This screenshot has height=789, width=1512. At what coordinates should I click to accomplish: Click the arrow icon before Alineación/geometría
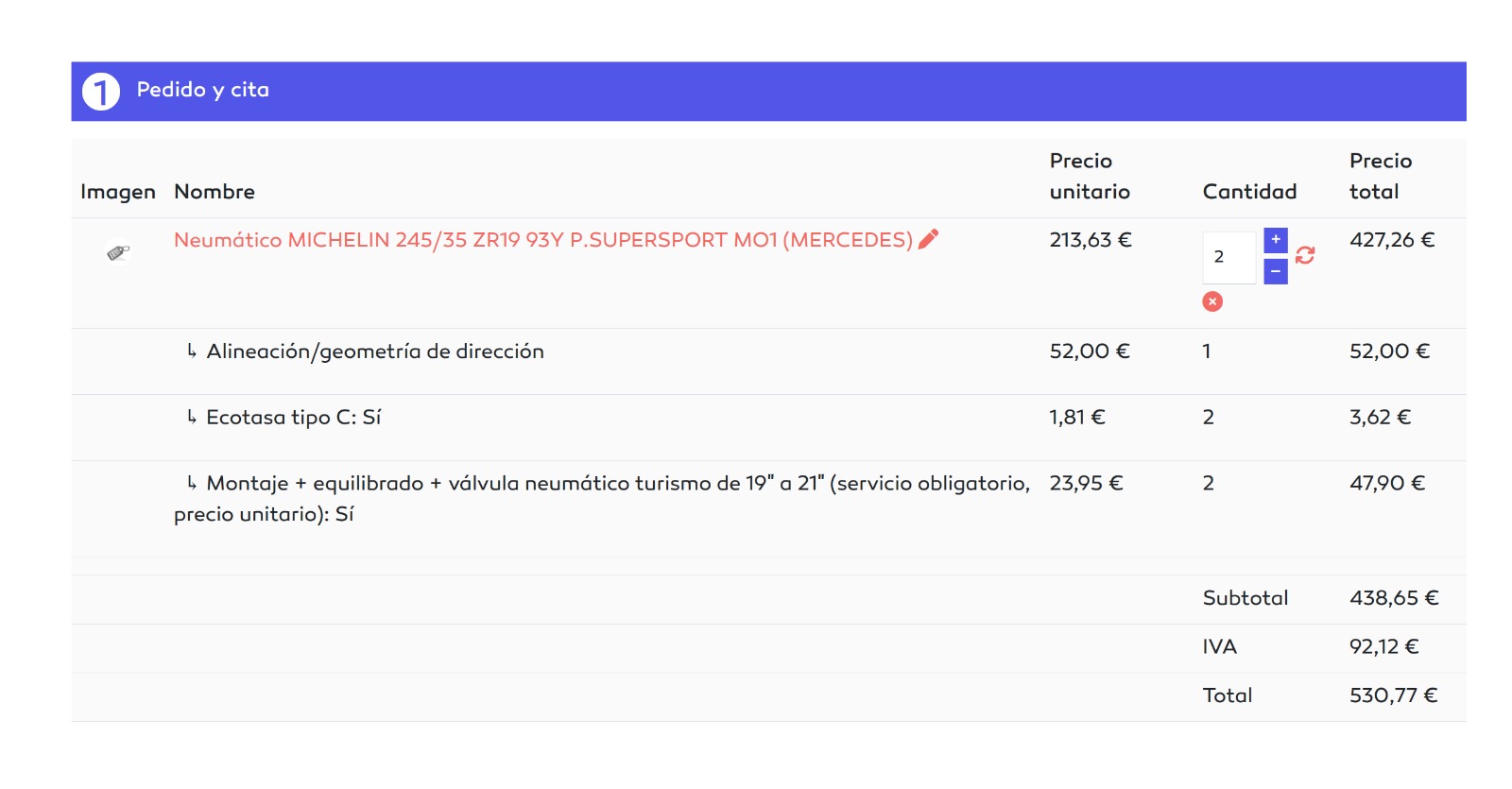192,352
